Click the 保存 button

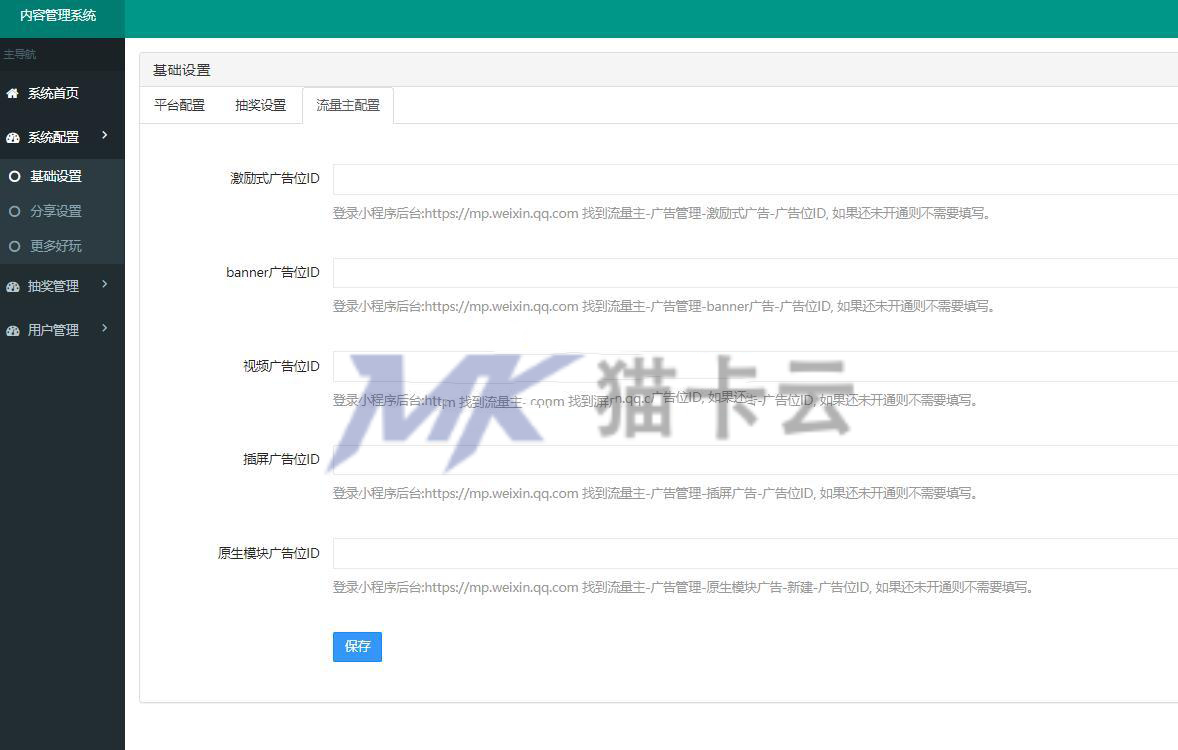click(x=358, y=646)
